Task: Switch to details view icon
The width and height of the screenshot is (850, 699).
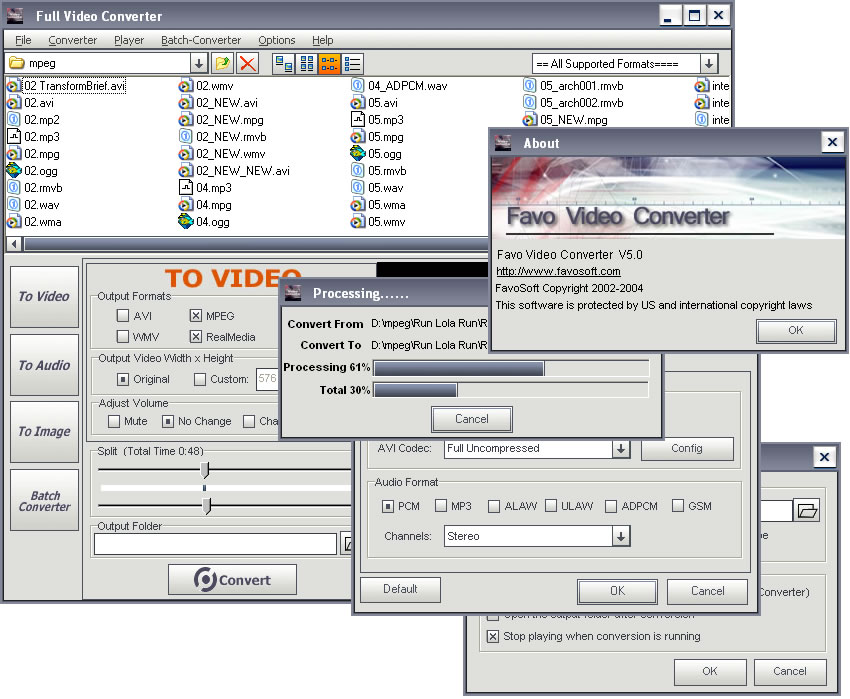Action: click(x=352, y=63)
